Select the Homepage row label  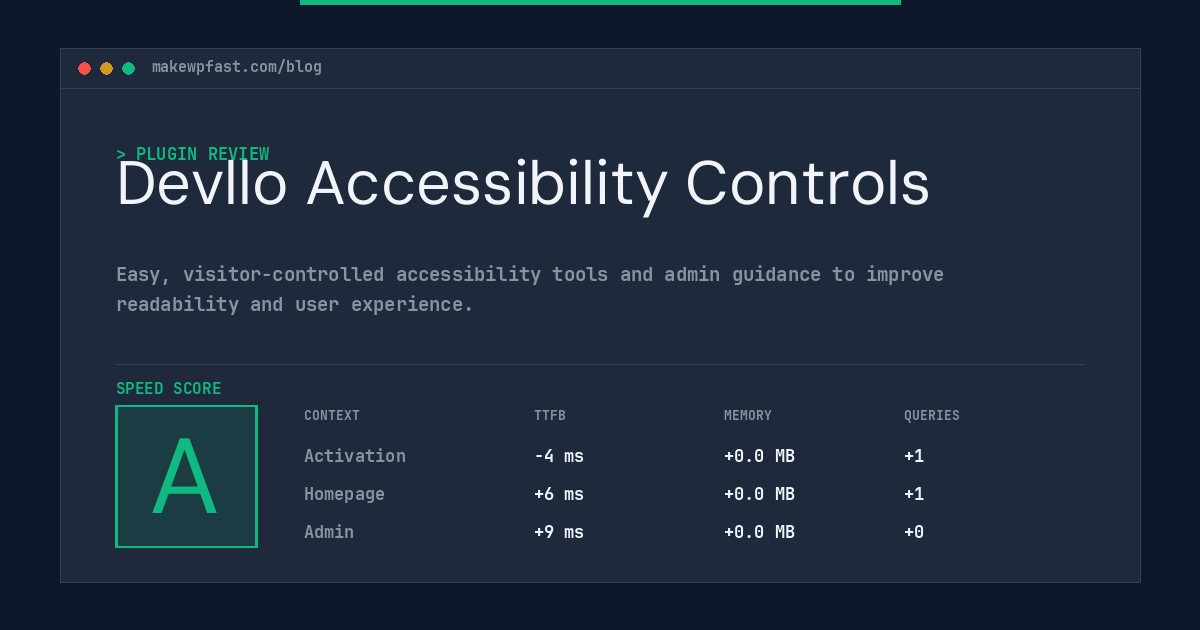coord(344,494)
